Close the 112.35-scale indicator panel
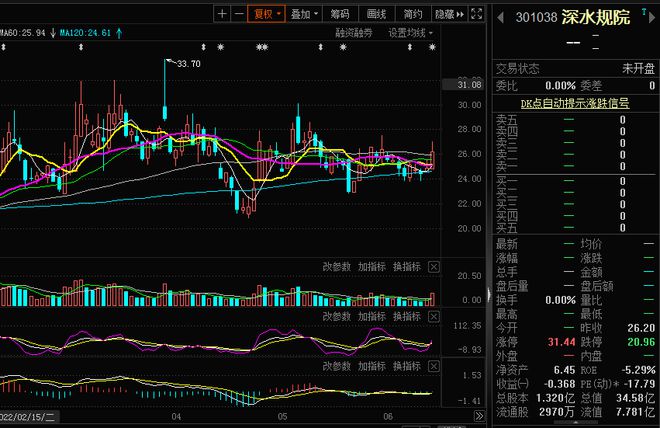The image size is (660, 428). (434, 316)
